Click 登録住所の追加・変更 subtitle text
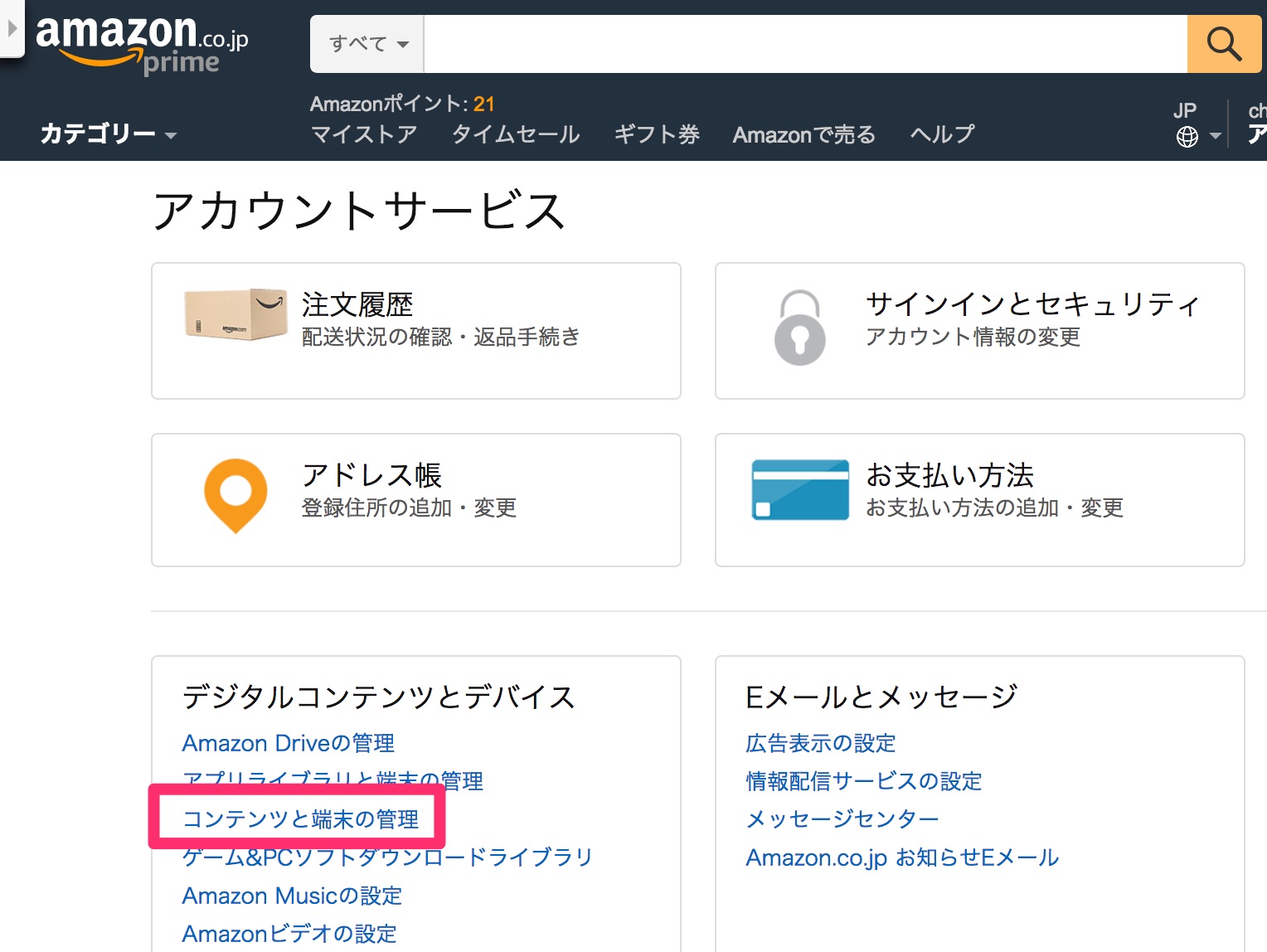1267x952 pixels. pos(409,508)
